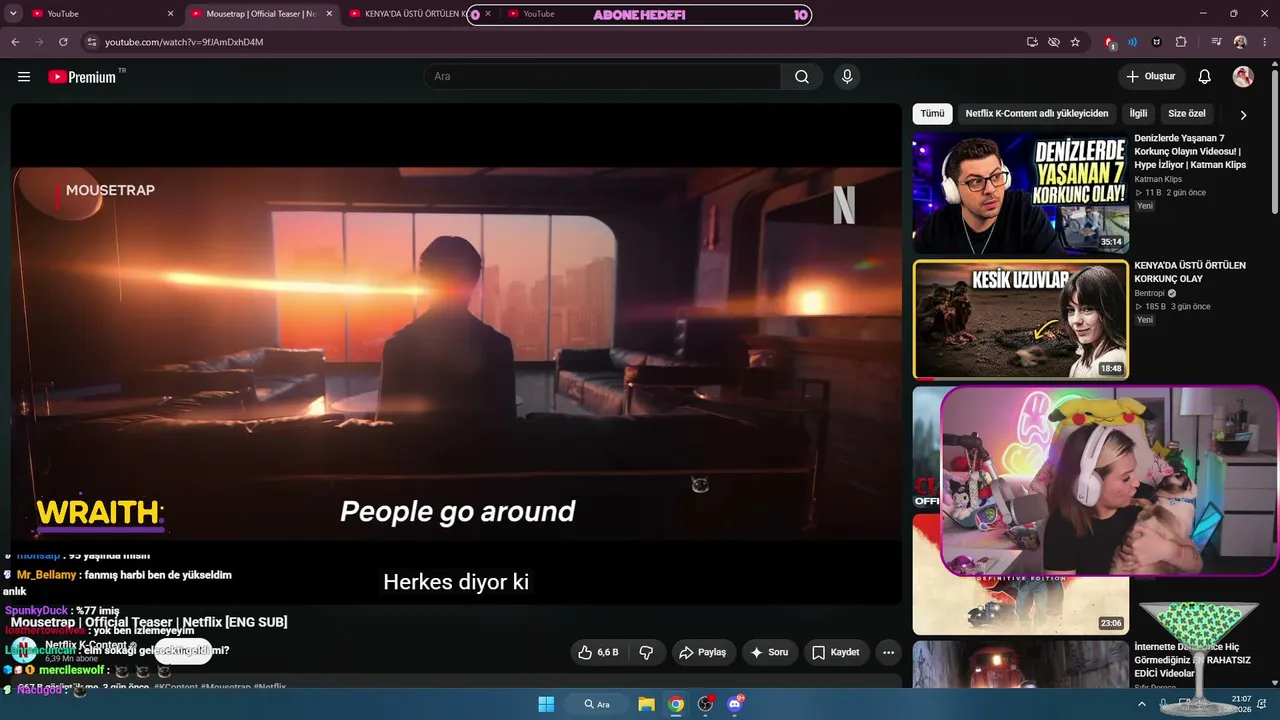Click the Oluştur create button
1280x720 pixels.
tap(1151, 77)
